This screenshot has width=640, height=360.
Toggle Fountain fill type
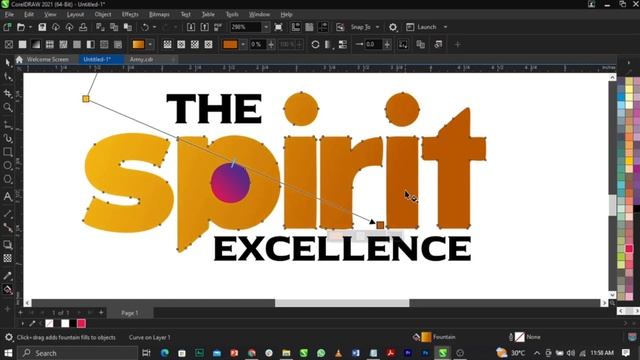(36, 44)
